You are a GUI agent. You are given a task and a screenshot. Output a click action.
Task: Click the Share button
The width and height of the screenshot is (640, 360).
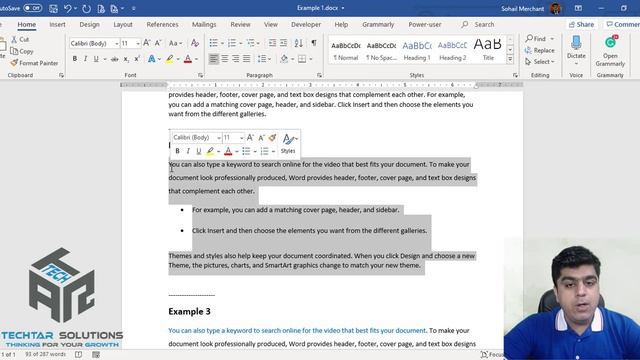[x=582, y=24]
